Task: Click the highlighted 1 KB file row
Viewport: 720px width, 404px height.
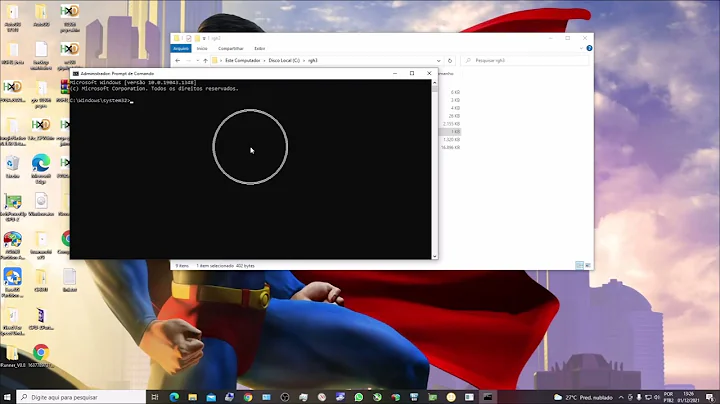Action: 450,132
